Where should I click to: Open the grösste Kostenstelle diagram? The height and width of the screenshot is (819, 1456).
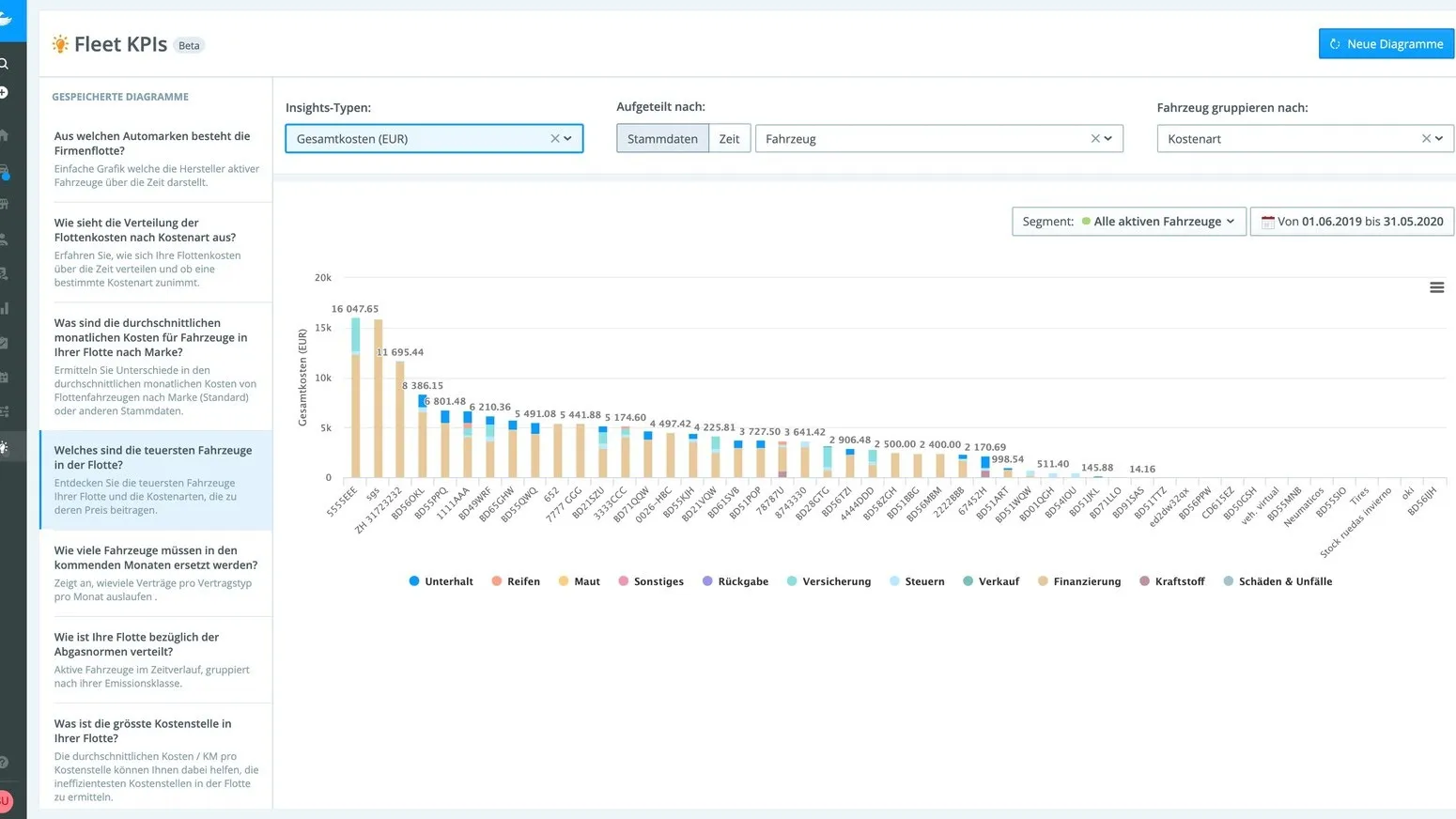point(156,759)
